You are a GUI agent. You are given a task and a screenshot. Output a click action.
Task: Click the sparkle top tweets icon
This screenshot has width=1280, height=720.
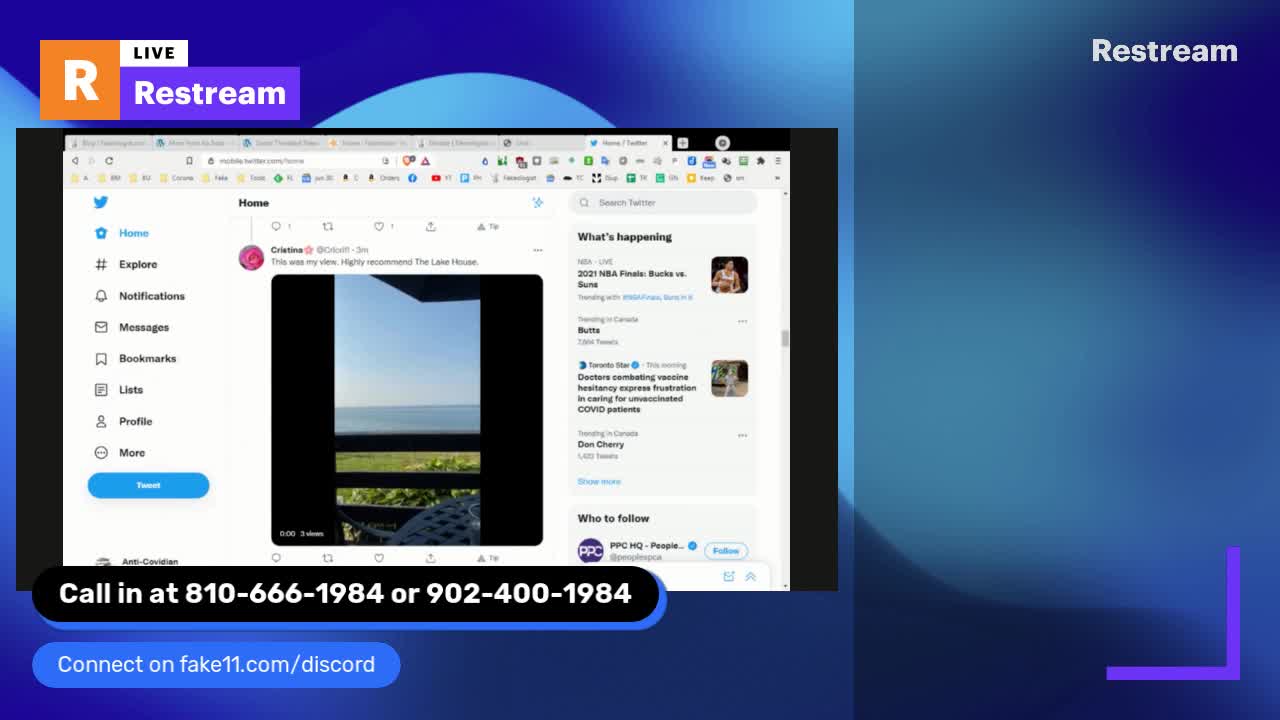(537, 203)
